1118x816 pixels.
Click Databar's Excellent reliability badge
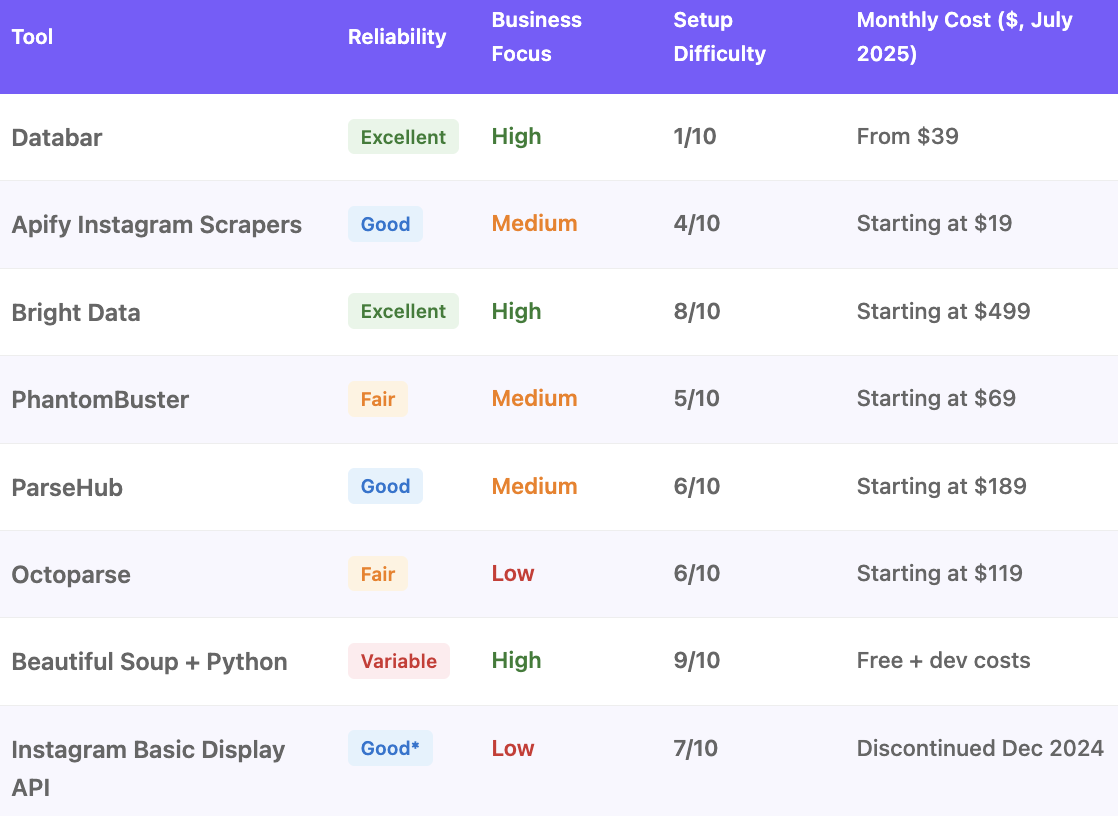404,137
